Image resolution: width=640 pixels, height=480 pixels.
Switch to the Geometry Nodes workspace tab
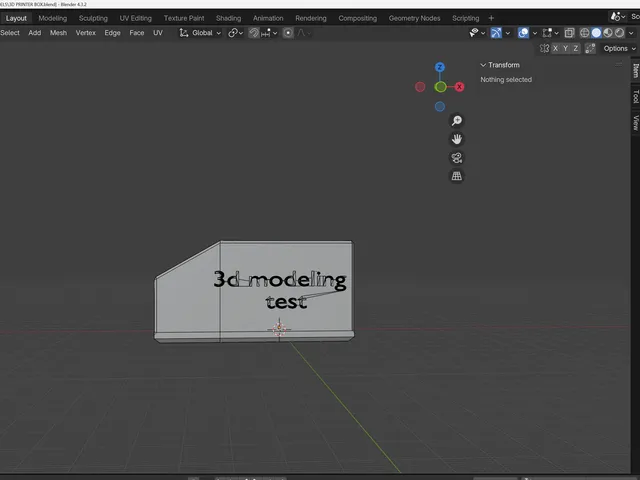[414, 18]
